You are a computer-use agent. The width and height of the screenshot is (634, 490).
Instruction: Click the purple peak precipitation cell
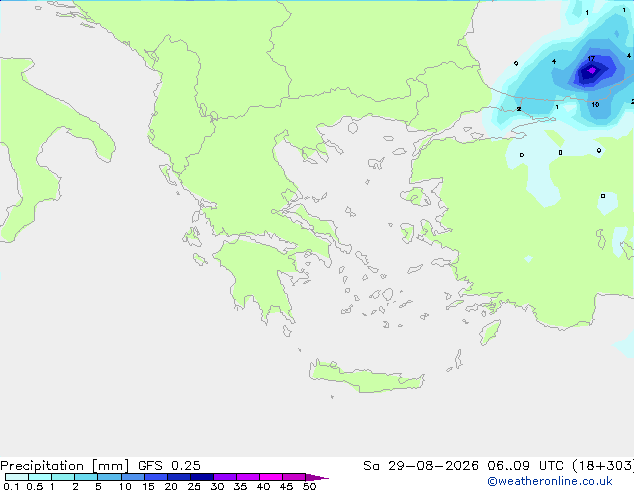click(x=592, y=70)
